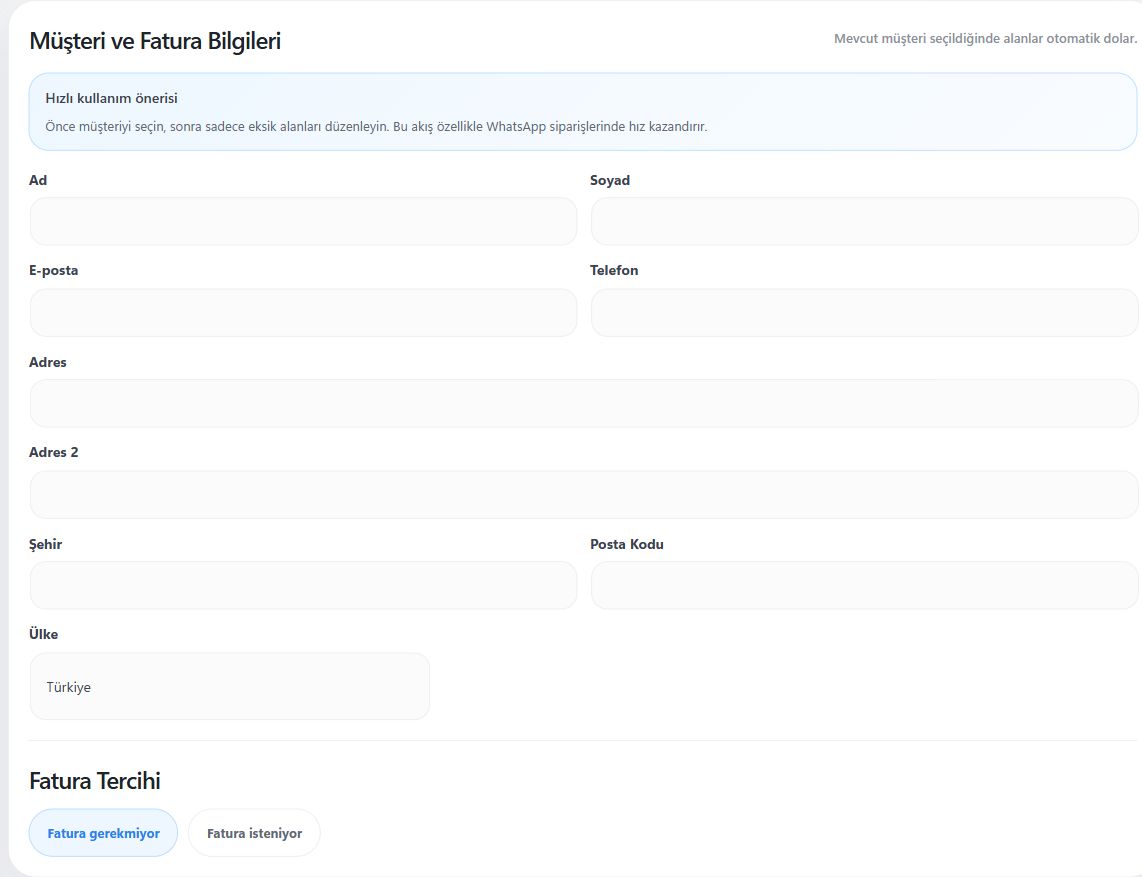Click the Mevcut müşteri seçildiğinde hint text
This screenshot has height=877, width=1142.
(985, 39)
